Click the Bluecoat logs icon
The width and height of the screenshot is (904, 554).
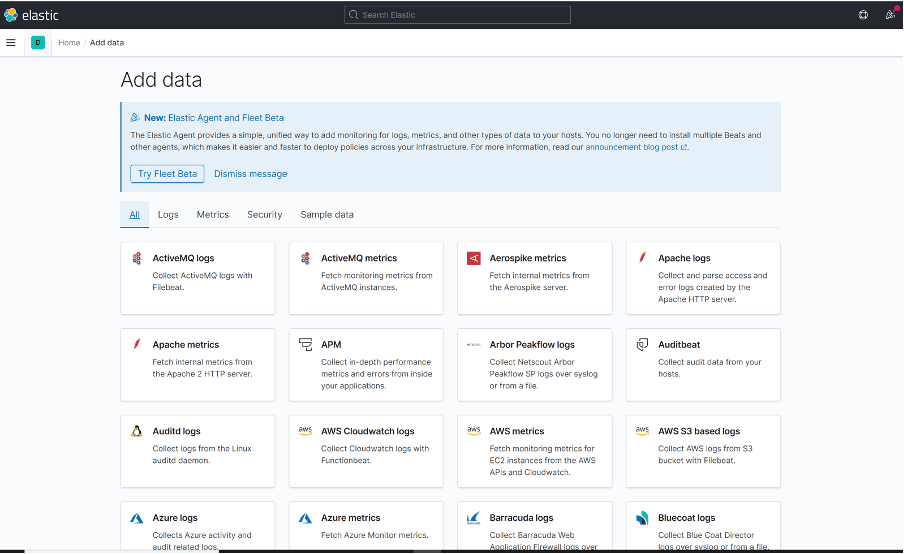point(642,518)
